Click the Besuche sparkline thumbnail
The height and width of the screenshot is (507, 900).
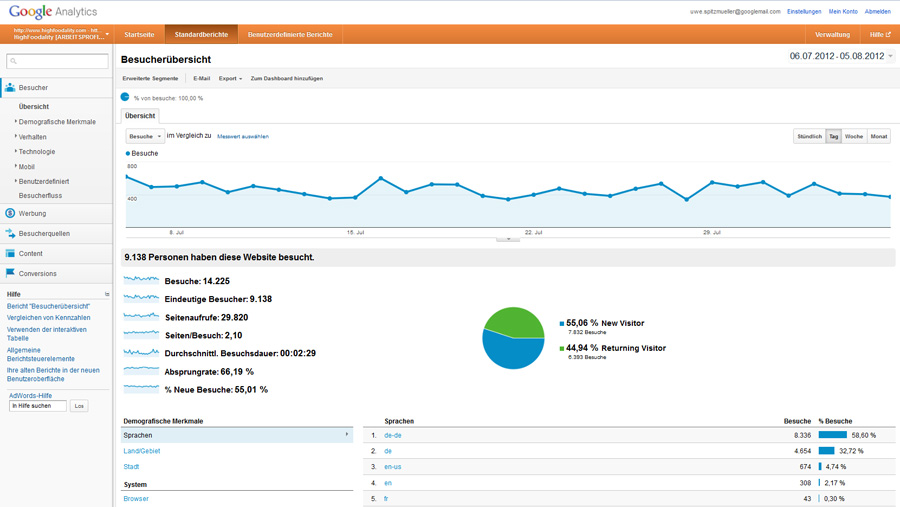[141, 280]
